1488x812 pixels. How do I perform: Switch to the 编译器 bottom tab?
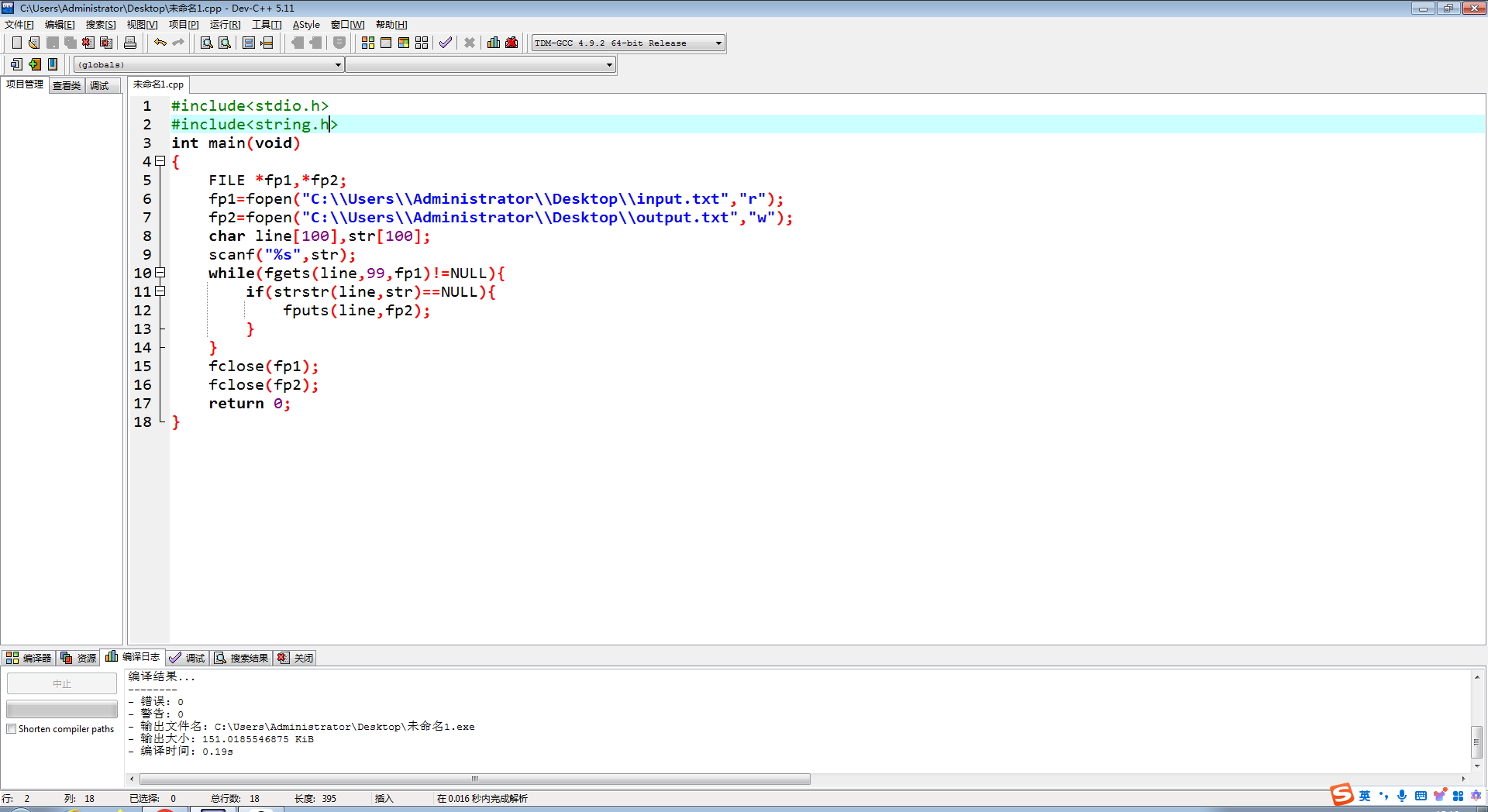pyautogui.click(x=29, y=658)
